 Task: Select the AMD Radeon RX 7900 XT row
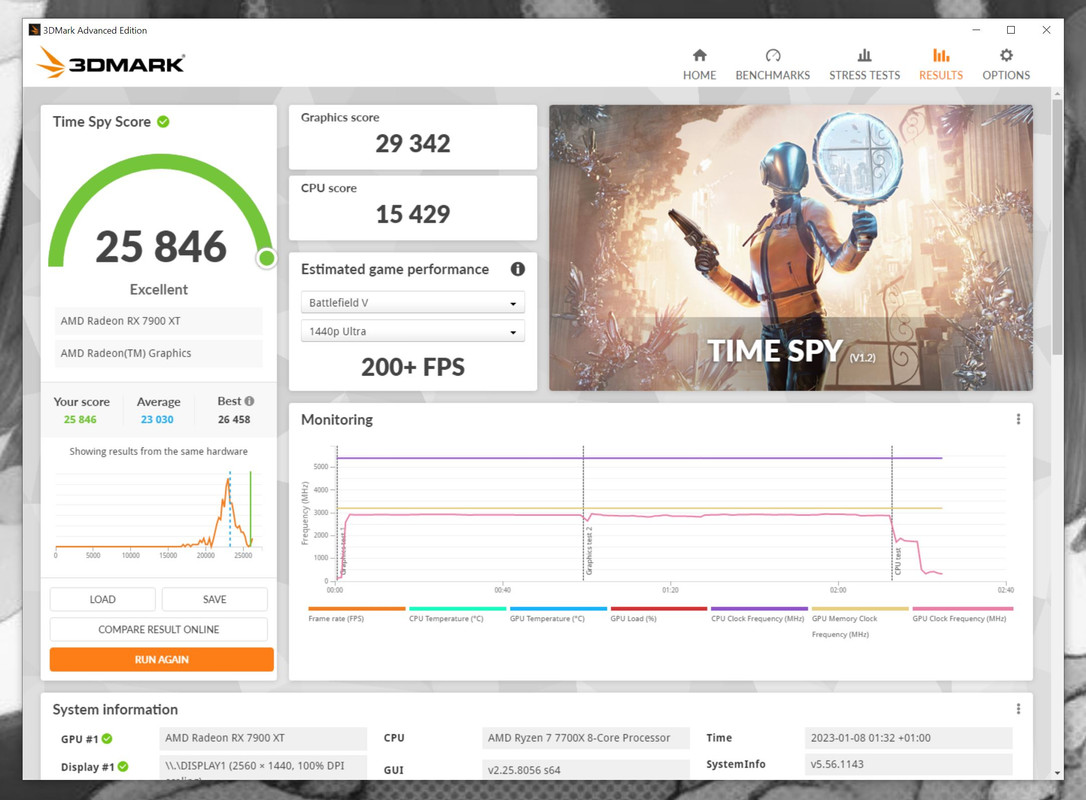coord(159,321)
